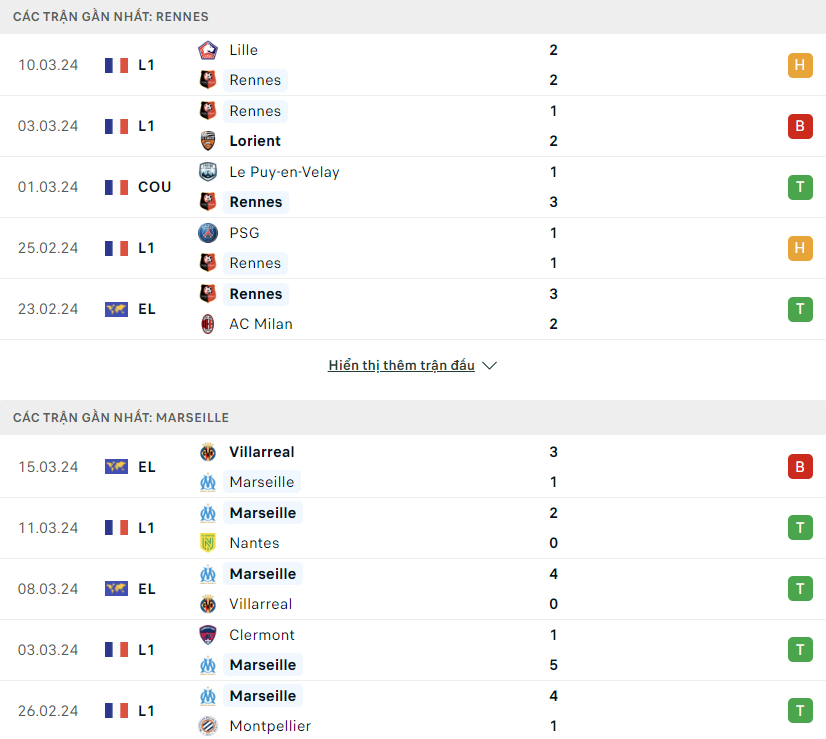Screen dimensions: 826x739
Task: Open the Villarreal team name on 15.03.24
Action: coord(262,452)
